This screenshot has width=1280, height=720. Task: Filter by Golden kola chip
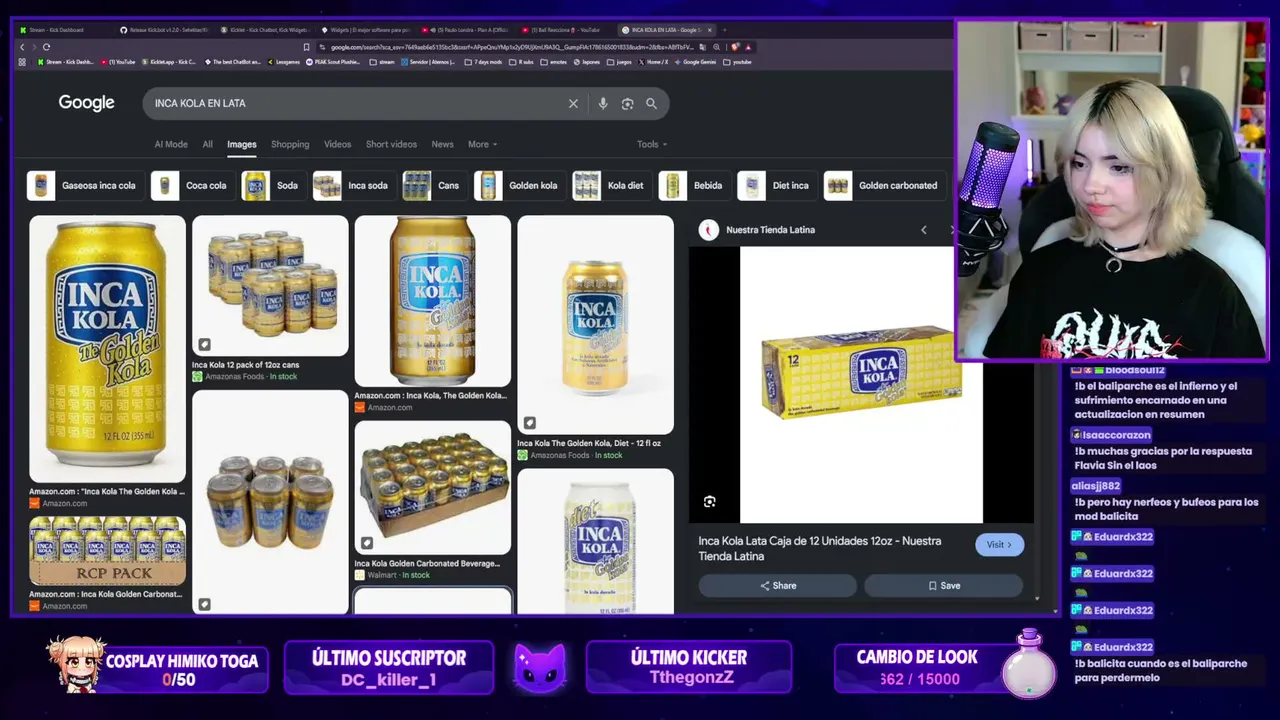pos(520,186)
